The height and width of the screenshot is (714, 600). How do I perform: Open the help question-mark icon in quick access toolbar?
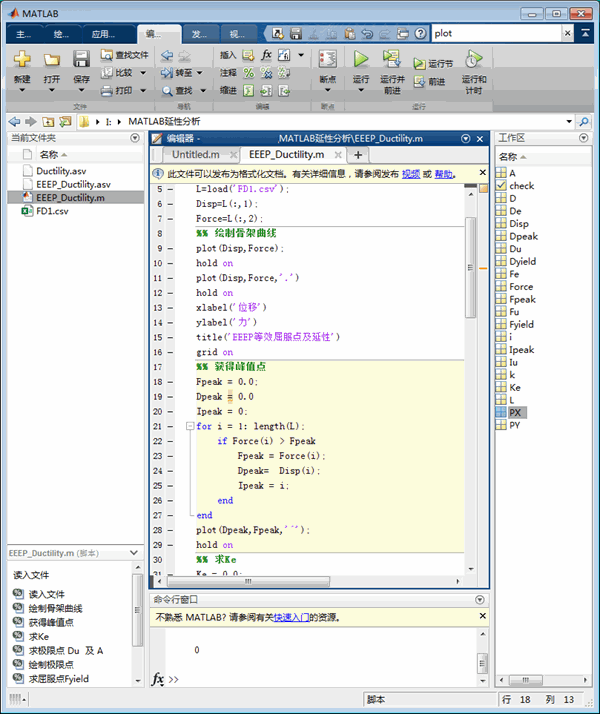tap(420, 33)
